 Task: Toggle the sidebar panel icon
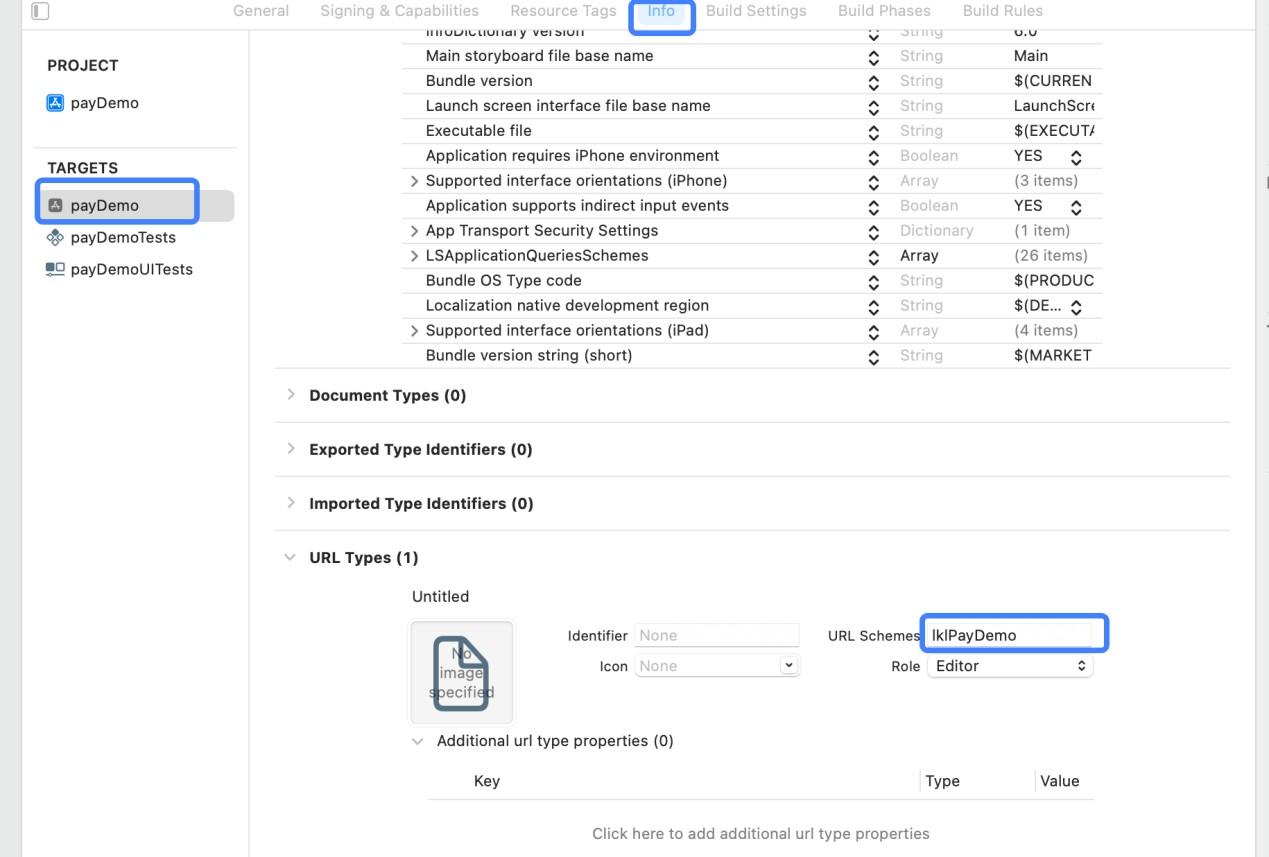click(40, 11)
